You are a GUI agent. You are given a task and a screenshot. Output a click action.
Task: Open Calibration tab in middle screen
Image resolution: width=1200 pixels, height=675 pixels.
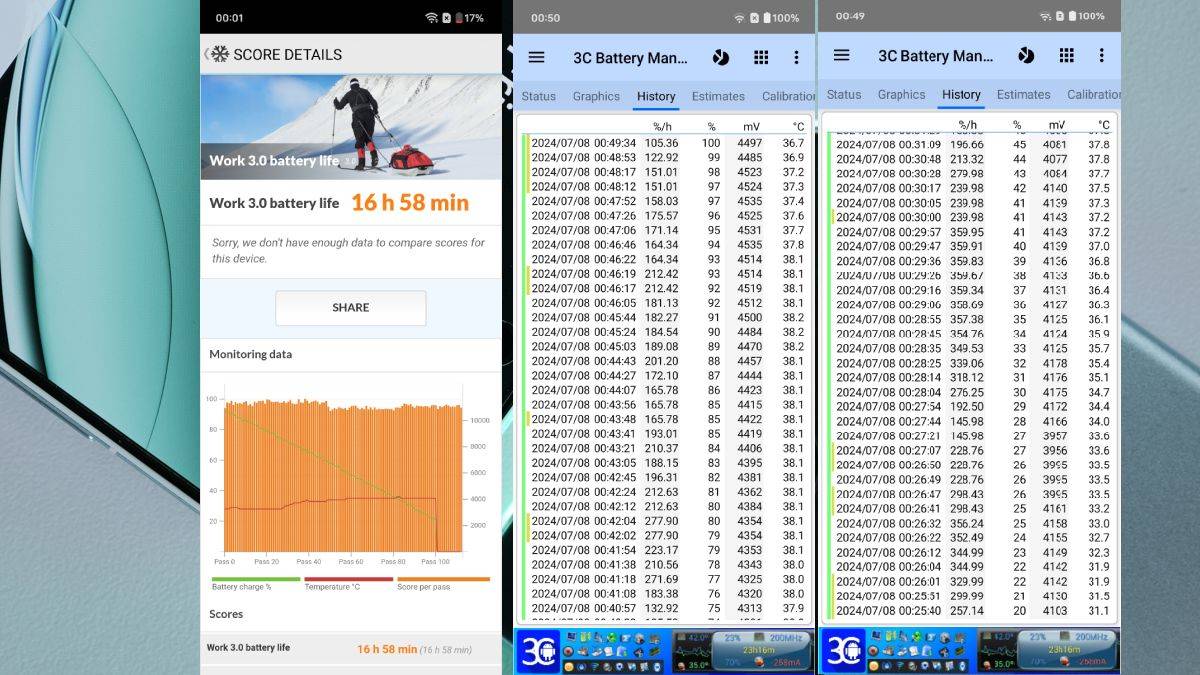click(x=787, y=96)
